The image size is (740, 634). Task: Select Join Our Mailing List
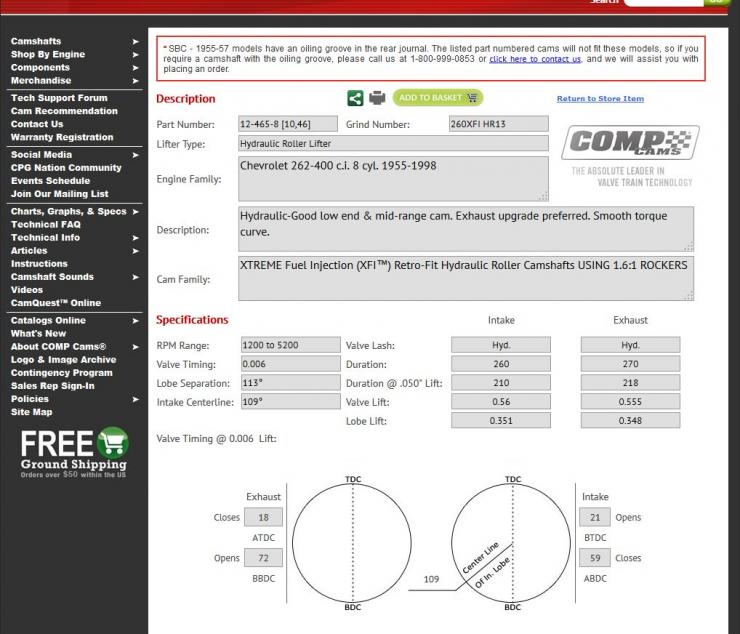(x=59, y=194)
